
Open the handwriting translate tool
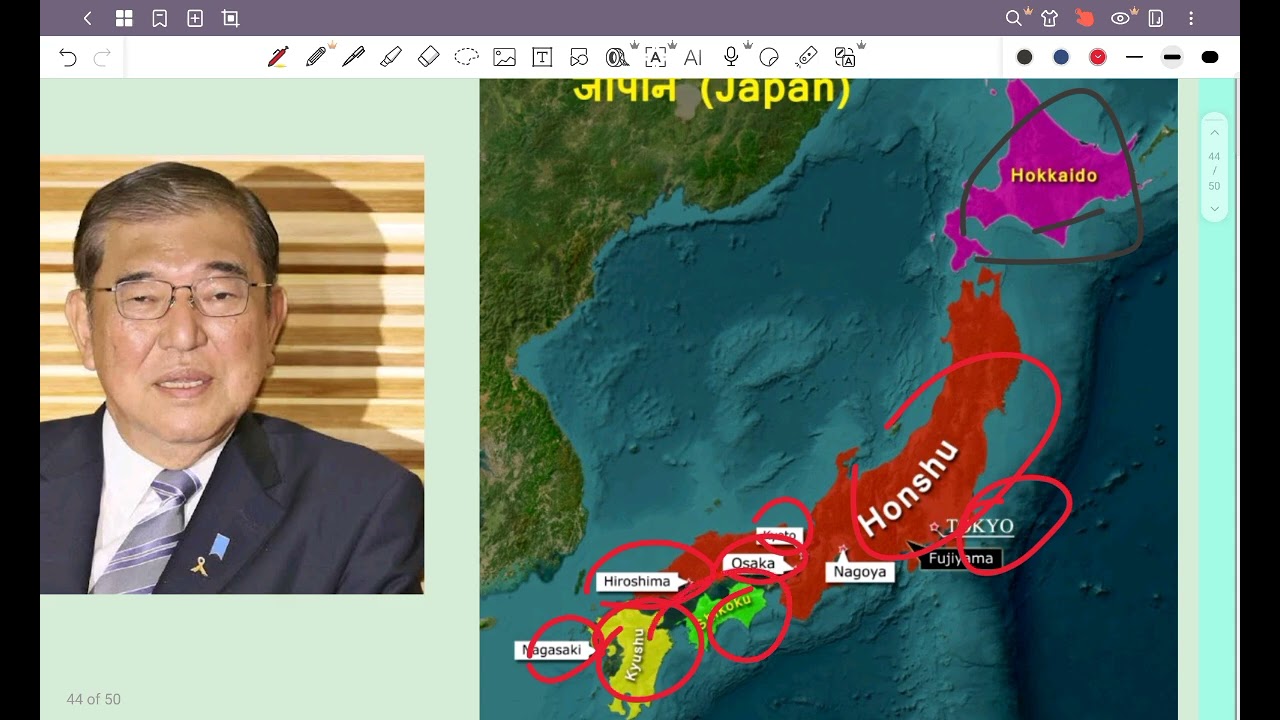(x=845, y=57)
